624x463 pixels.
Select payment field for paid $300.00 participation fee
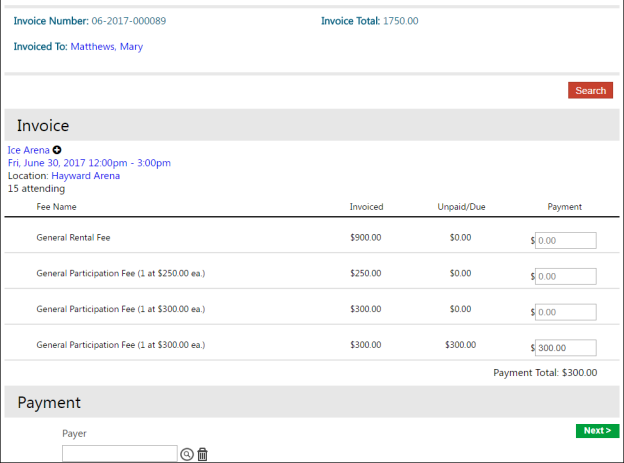click(565, 312)
